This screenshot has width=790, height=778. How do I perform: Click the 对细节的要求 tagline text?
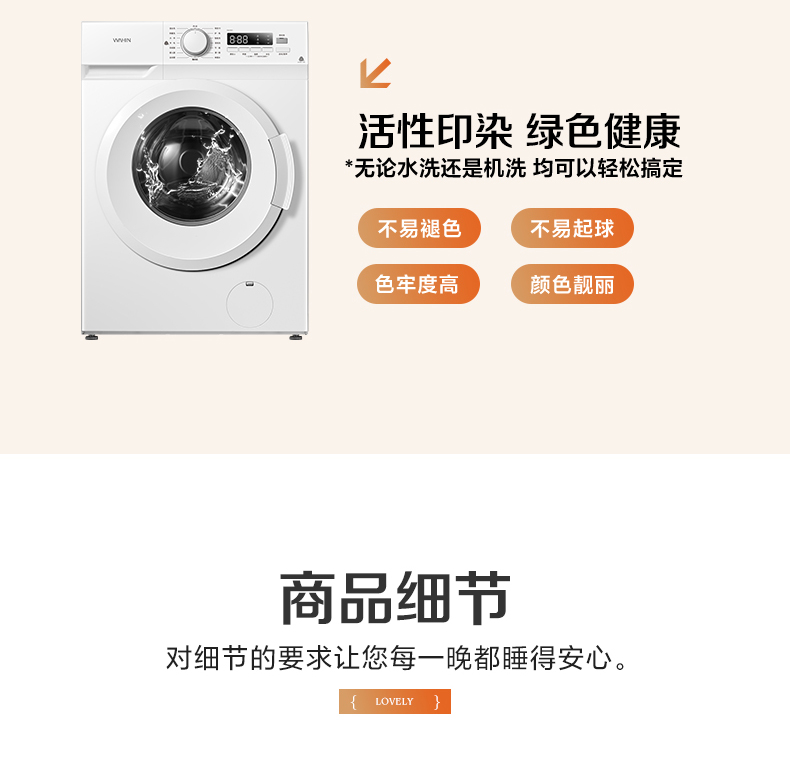pyautogui.click(x=398, y=658)
